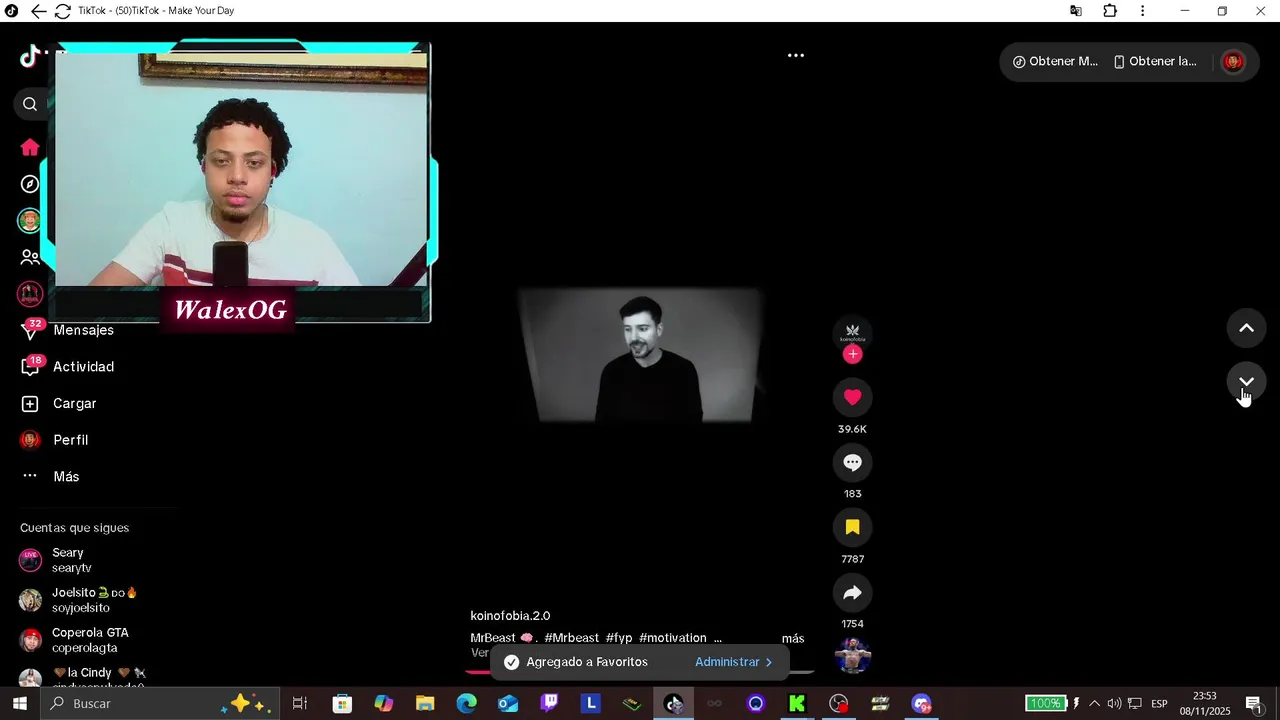Open File Explorer from the taskbar

point(425,704)
